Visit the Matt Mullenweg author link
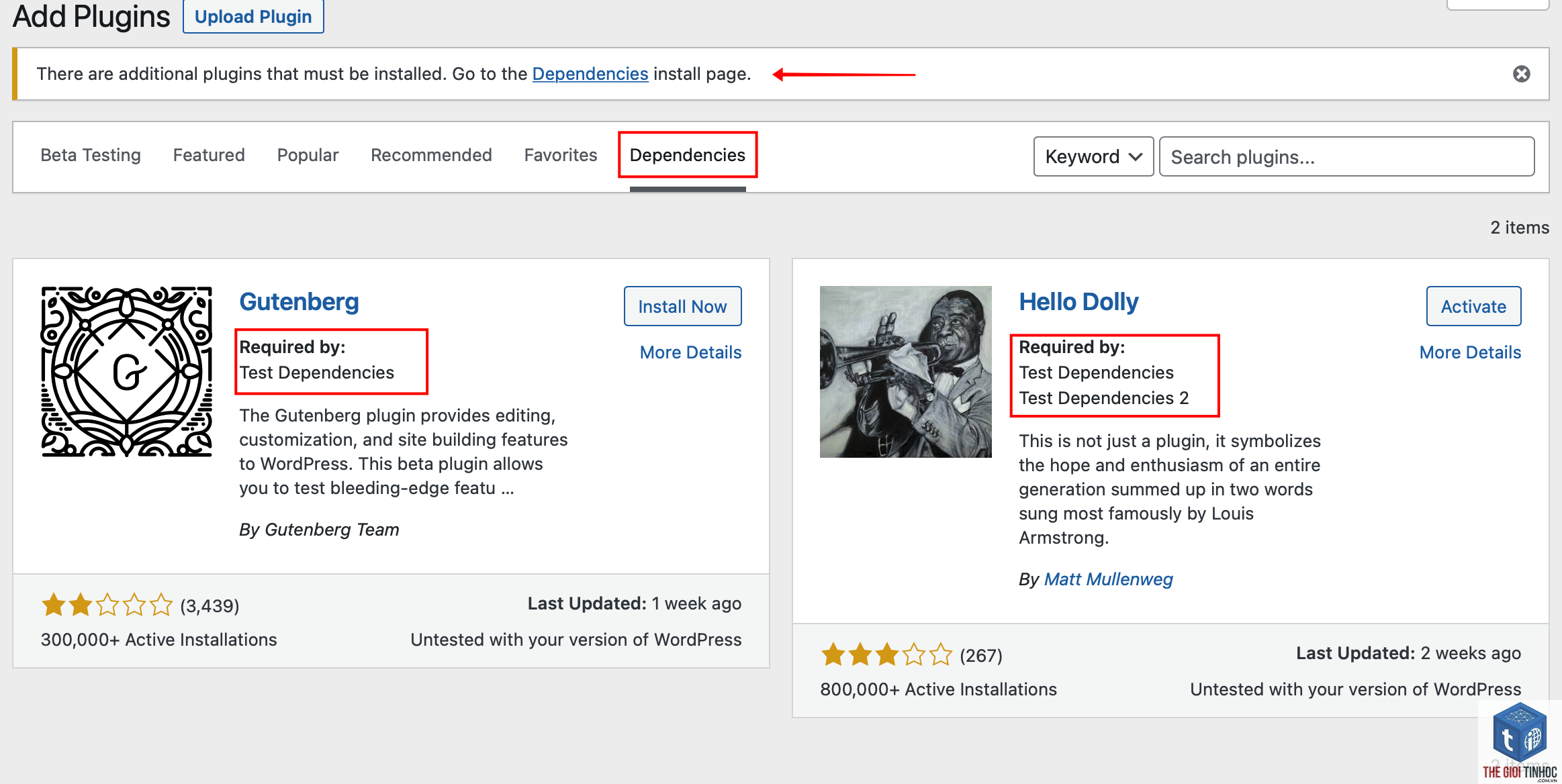The width and height of the screenshot is (1562, 784). tap(1108, 579)
